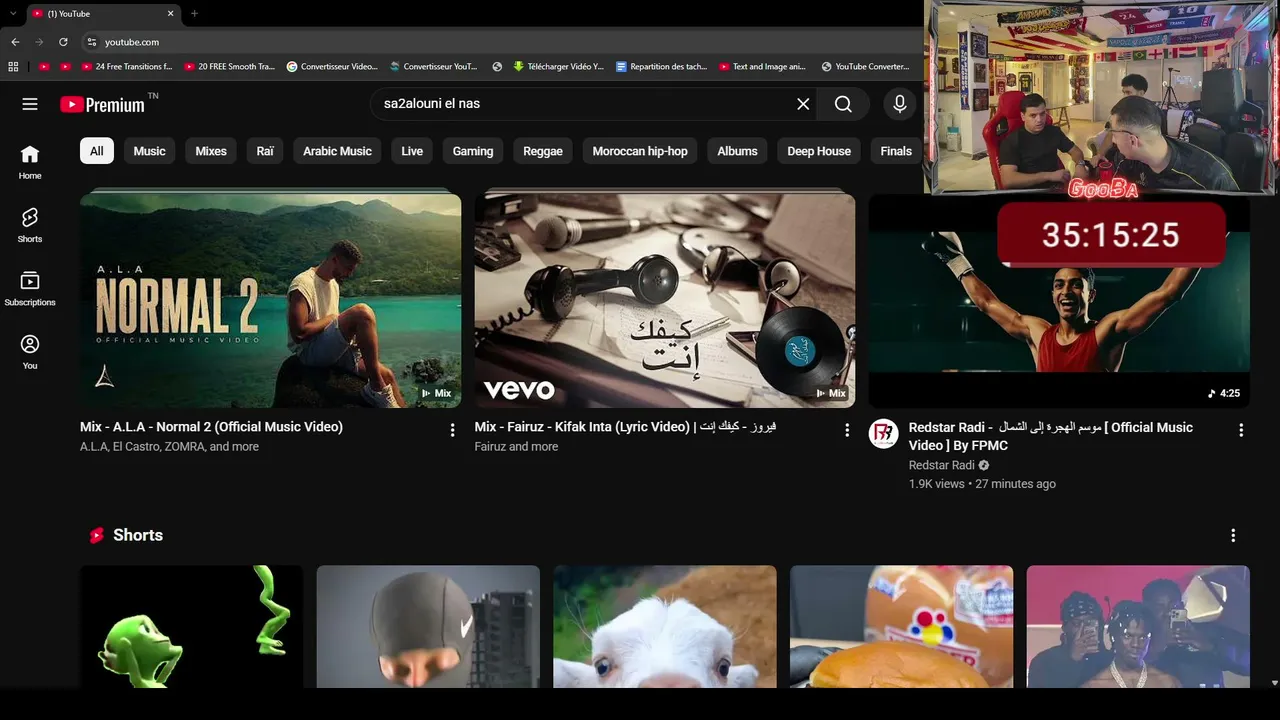Select the All filter chip

pyautogui.click(x=97, y=151)
